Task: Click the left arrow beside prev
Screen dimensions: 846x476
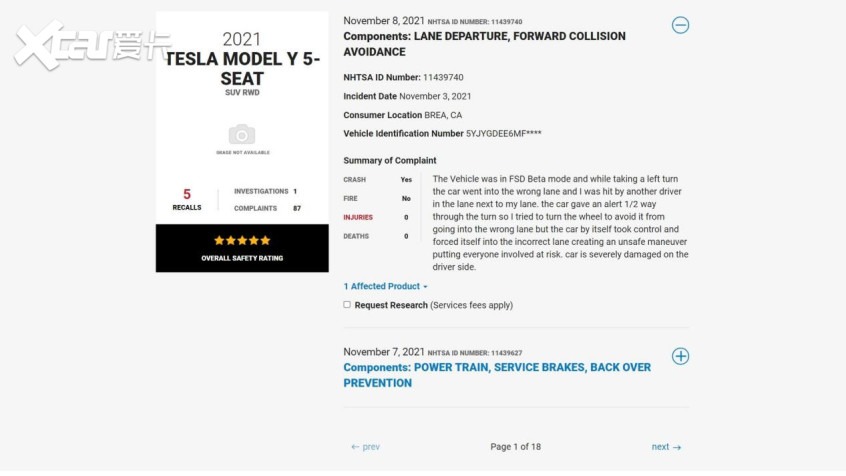Action: coord(355,447)
